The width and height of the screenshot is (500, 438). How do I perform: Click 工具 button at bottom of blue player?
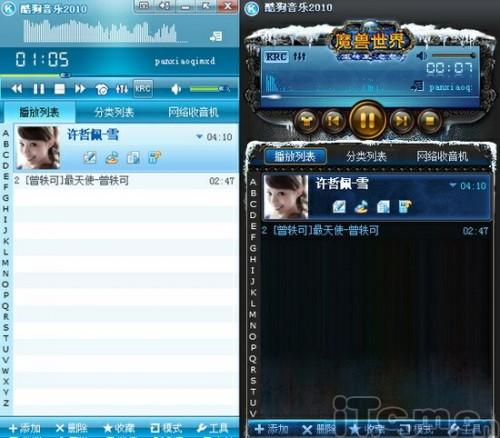pyautogui.click(x=212, y=428)
